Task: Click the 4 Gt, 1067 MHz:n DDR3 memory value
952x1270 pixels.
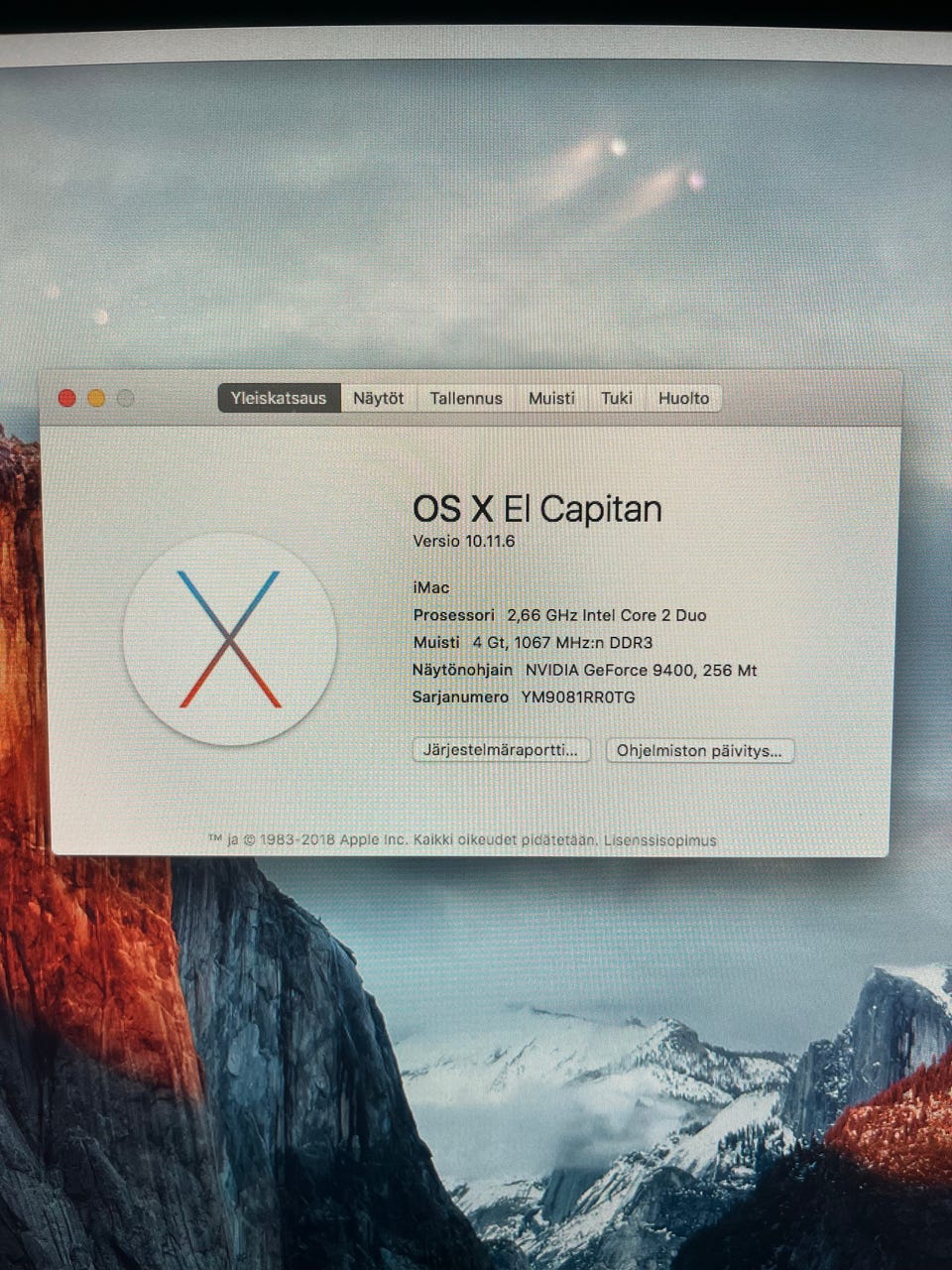Action: (x=562, y=643)
